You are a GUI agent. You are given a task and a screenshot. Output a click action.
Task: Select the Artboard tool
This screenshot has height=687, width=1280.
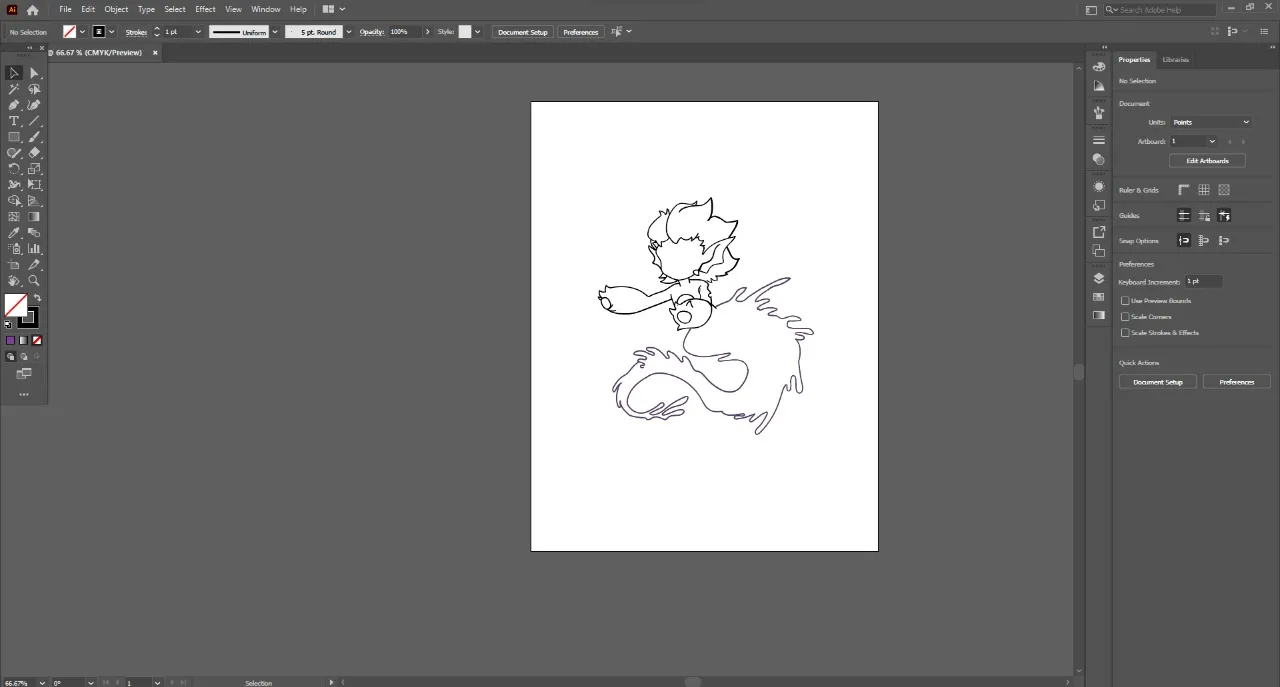[14, 265]
